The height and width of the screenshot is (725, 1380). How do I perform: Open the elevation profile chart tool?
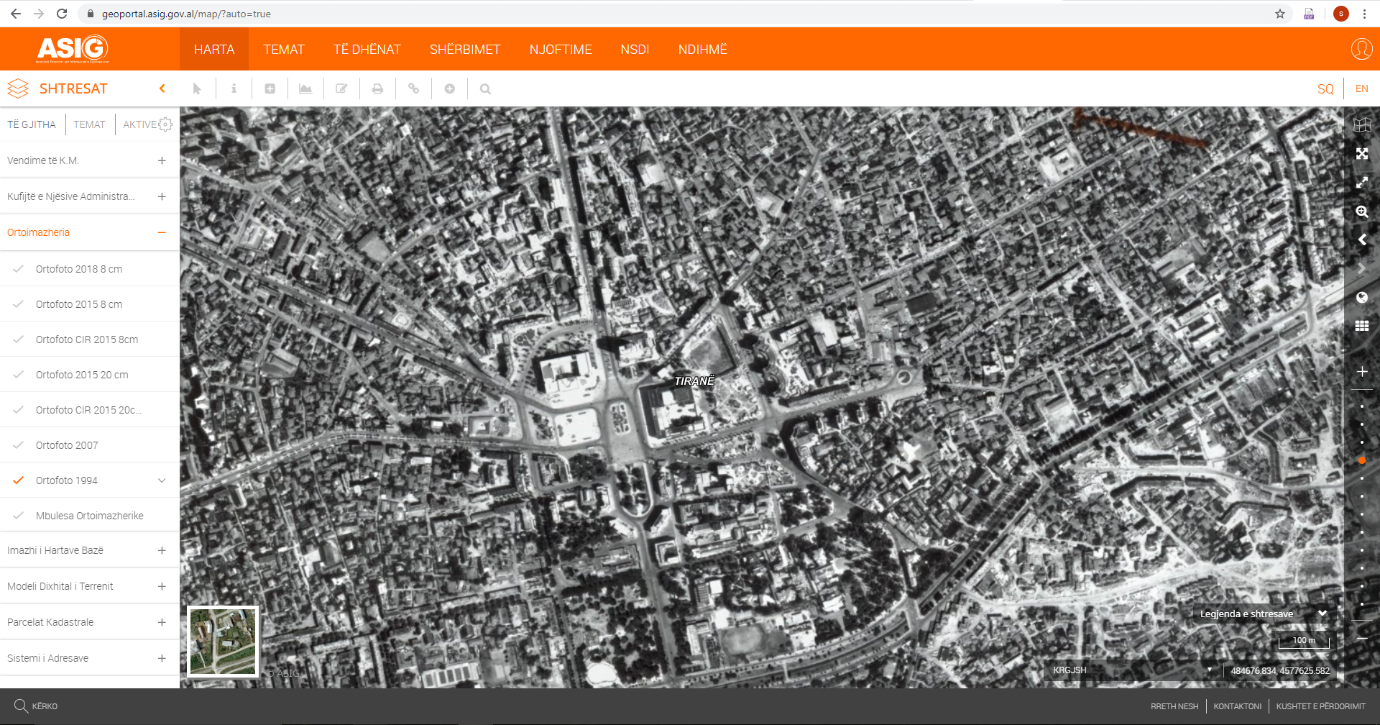point(305,88)
